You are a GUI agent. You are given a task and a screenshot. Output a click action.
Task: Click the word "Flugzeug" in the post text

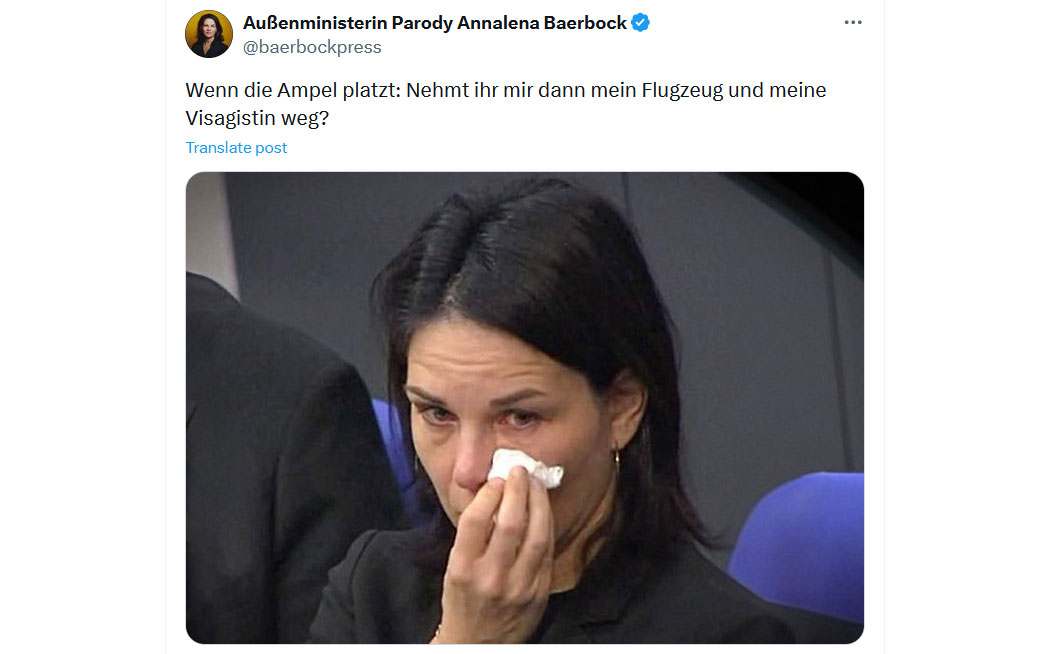coord(682,90)
